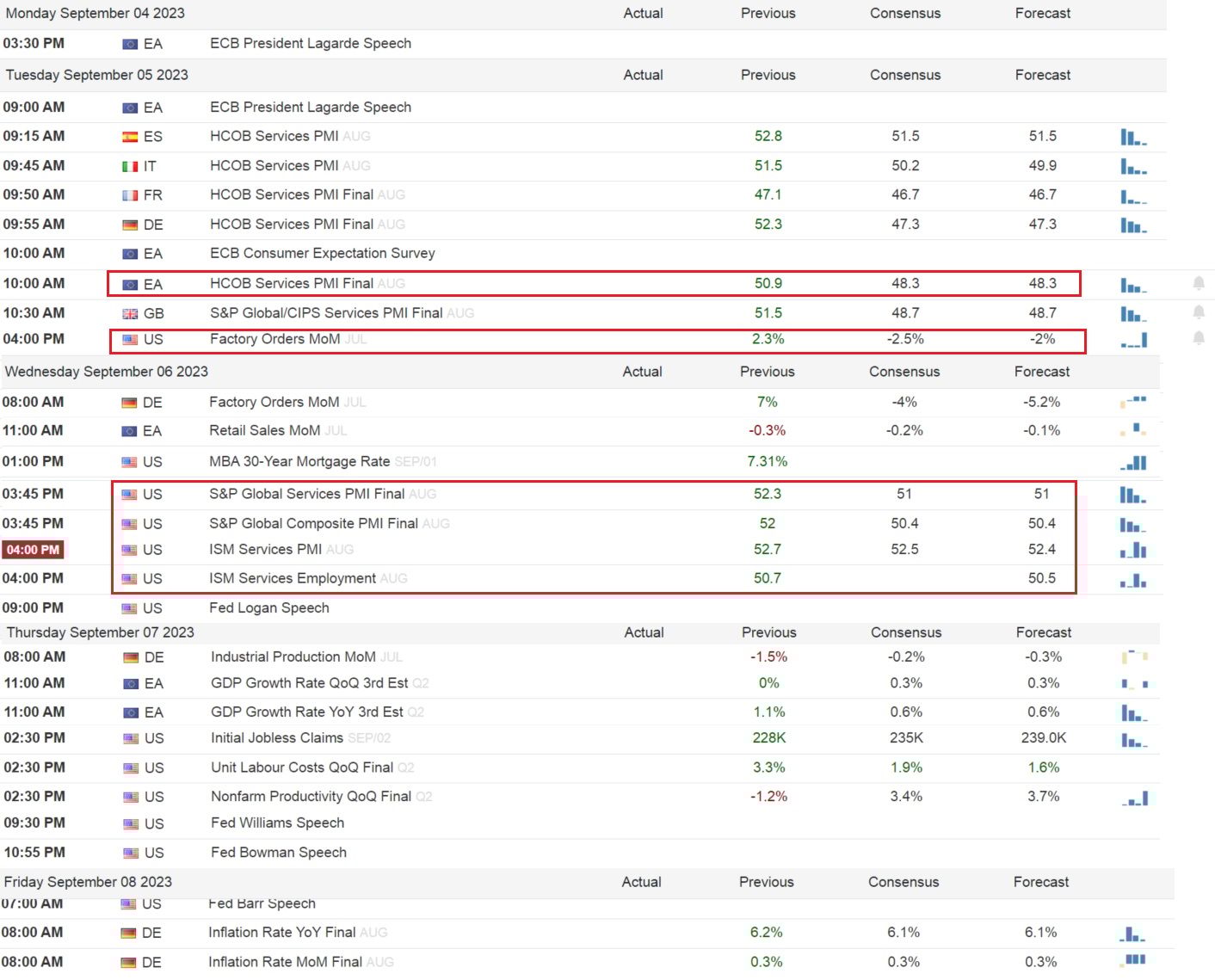Click the Italy flag in the HCOB Services PMI row
Image resolution: width=1215 pixels, height=980 pixels.
tap(130, 166)
